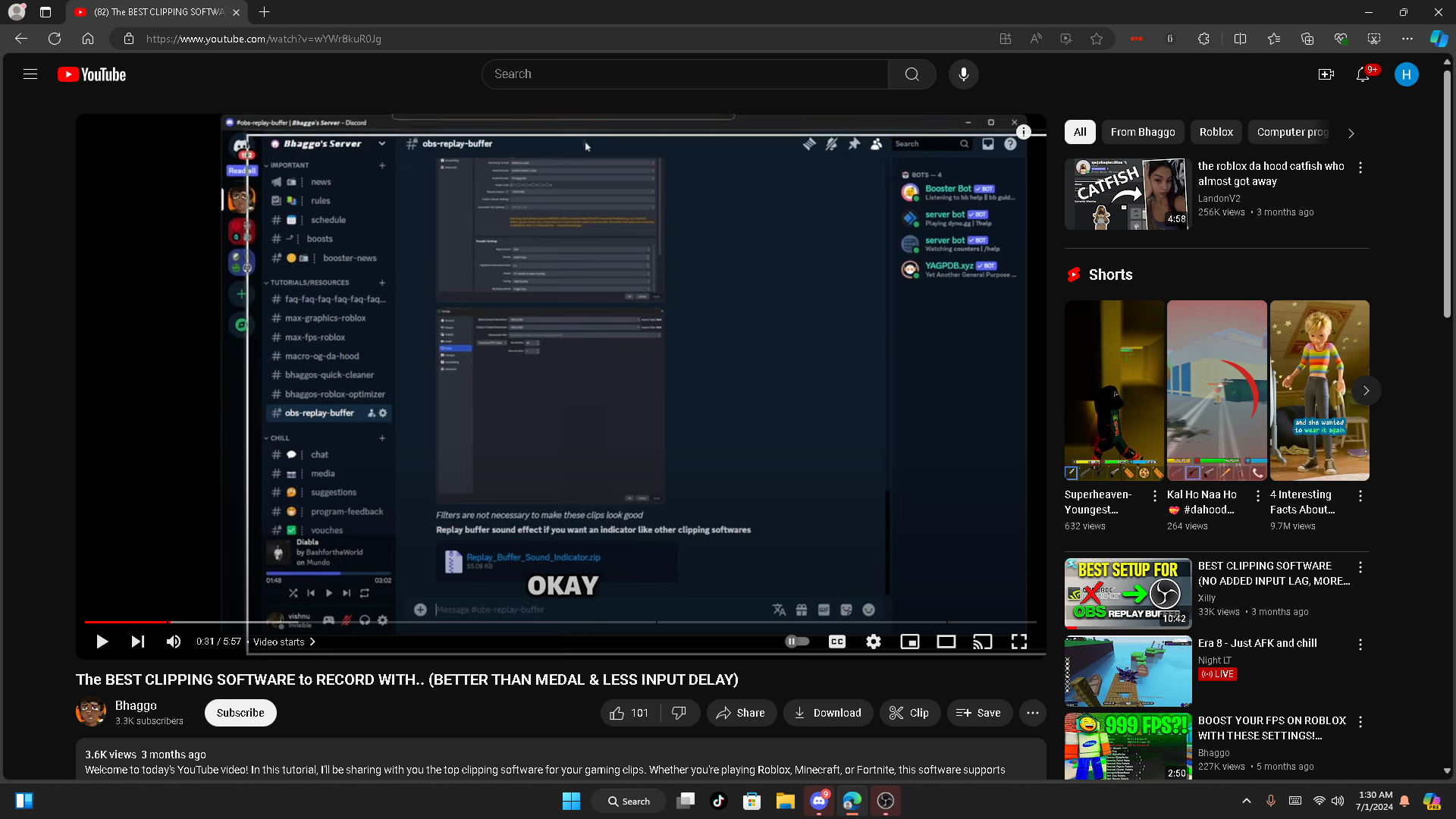Switch the player to miniplayer
The height and width of the screenshot is (819, 1456).
tap(910, 642)
